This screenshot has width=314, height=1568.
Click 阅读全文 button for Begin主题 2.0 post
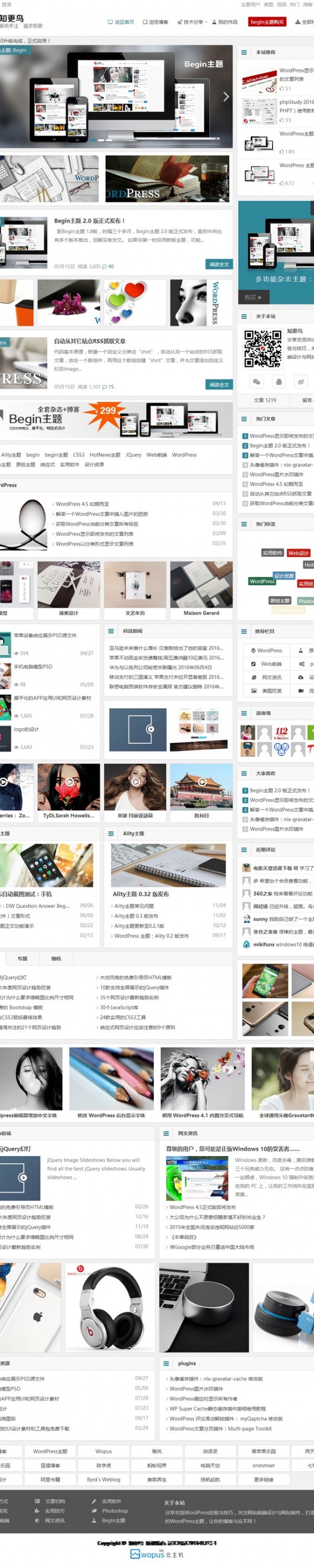(x=219, y=264)
